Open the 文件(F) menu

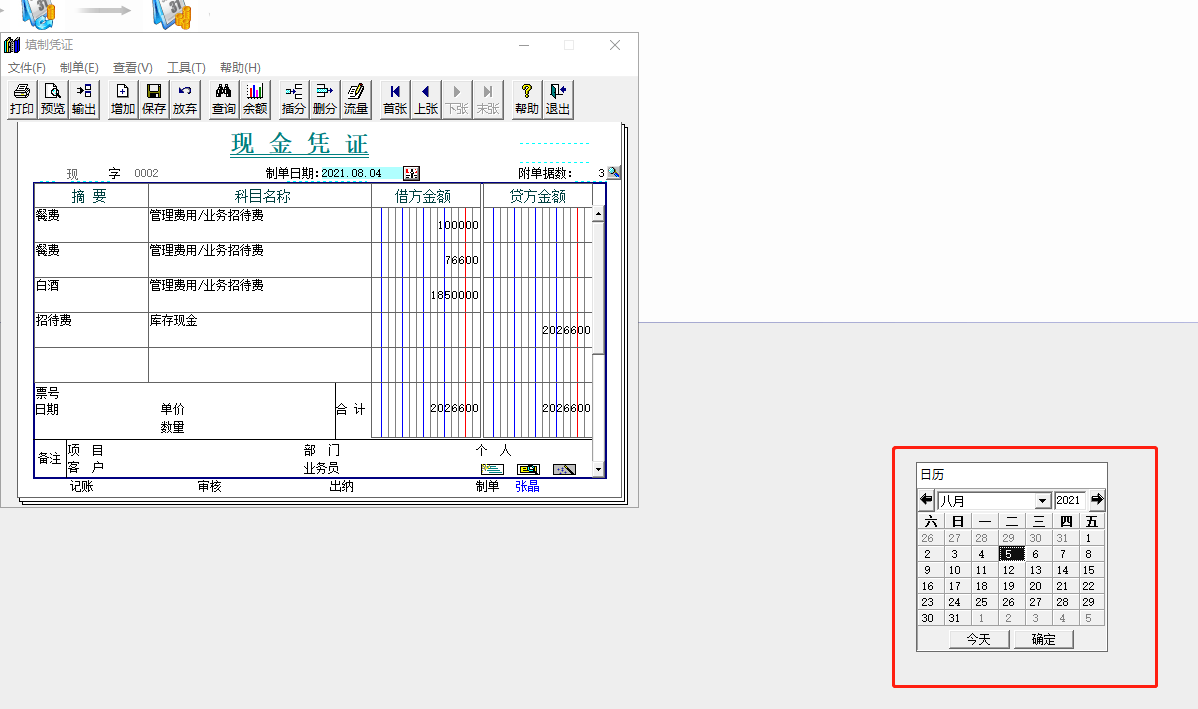[27, 68]
